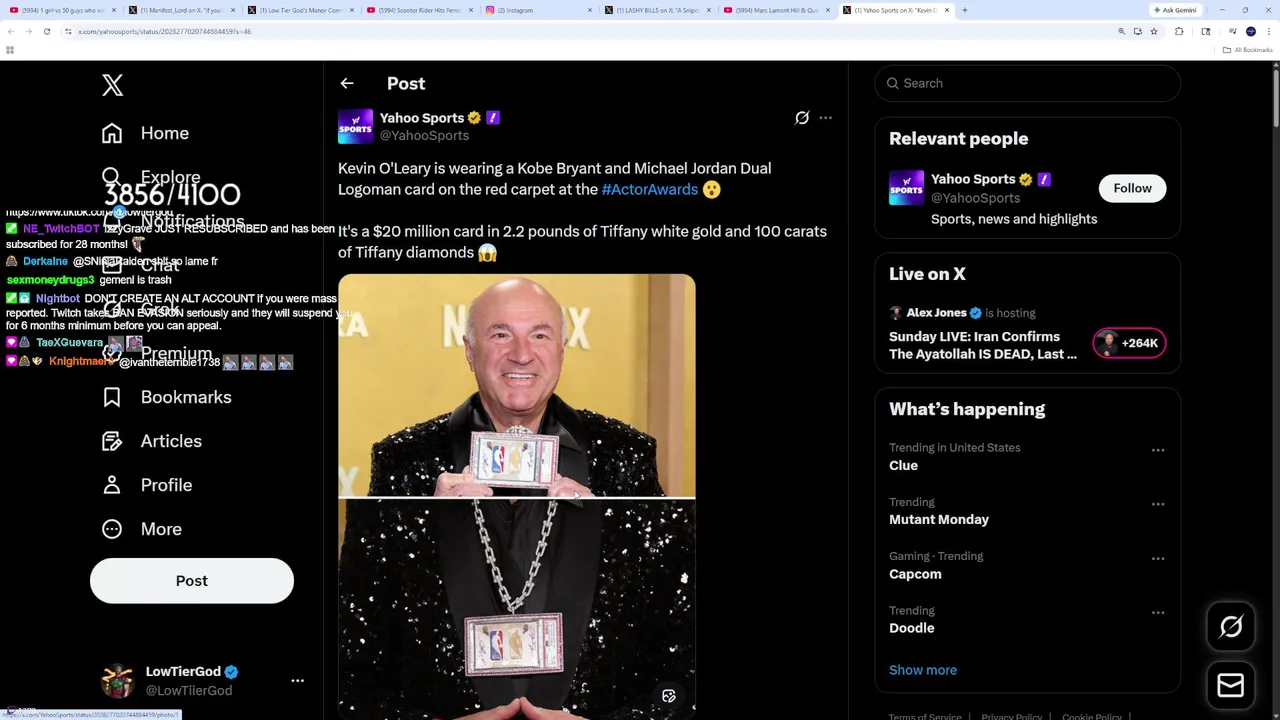Click the zoom magnifier icon in address bar

1121,31
